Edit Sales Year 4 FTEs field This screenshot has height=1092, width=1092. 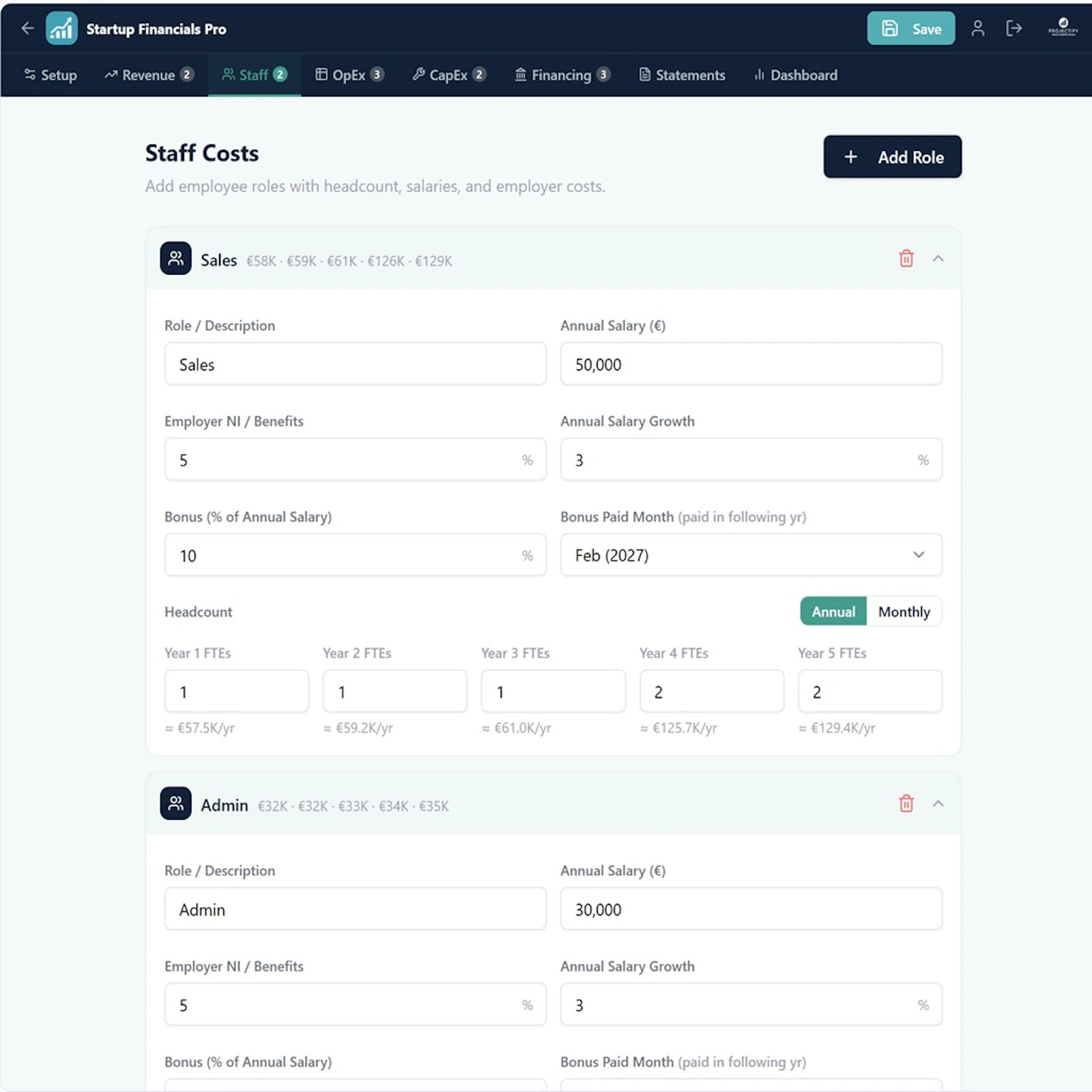tap(711, 691)
